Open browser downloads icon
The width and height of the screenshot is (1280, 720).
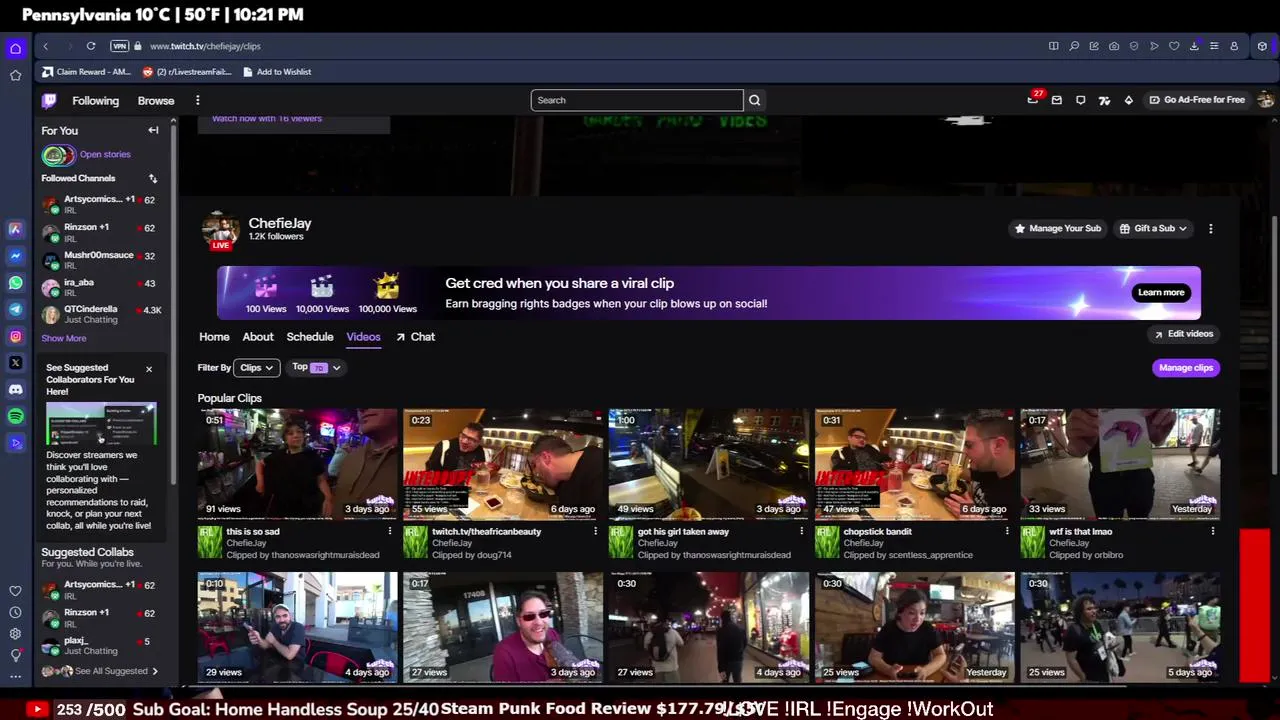(1194, 46)
